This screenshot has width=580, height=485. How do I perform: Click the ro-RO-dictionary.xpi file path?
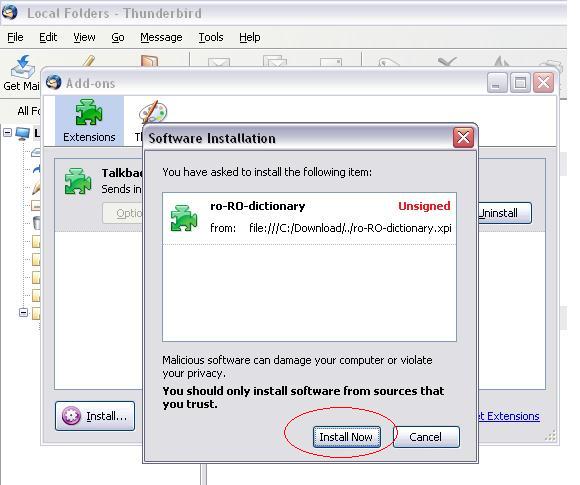coord(350,228)
